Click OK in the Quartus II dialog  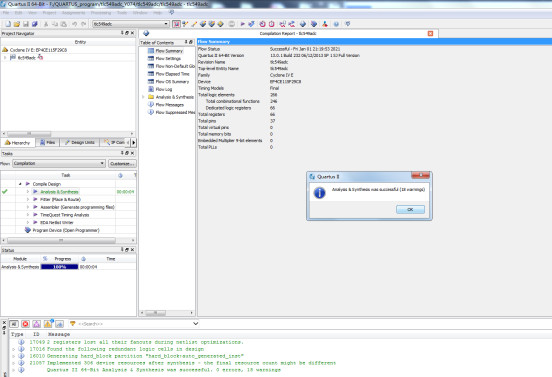click(x=410, y=209)
